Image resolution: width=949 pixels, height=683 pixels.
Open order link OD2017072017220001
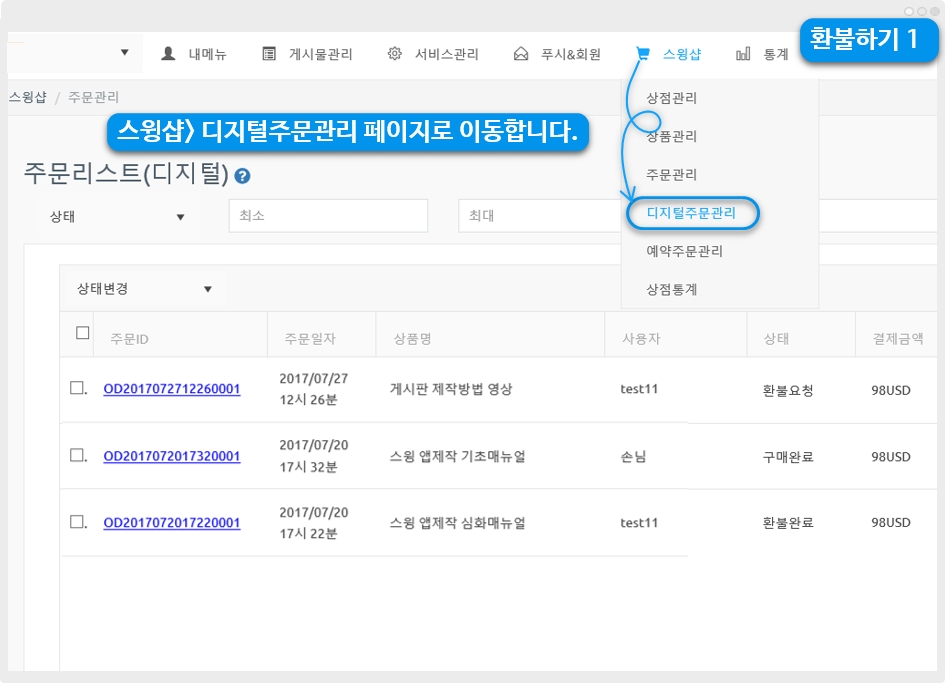coord(171,522)
